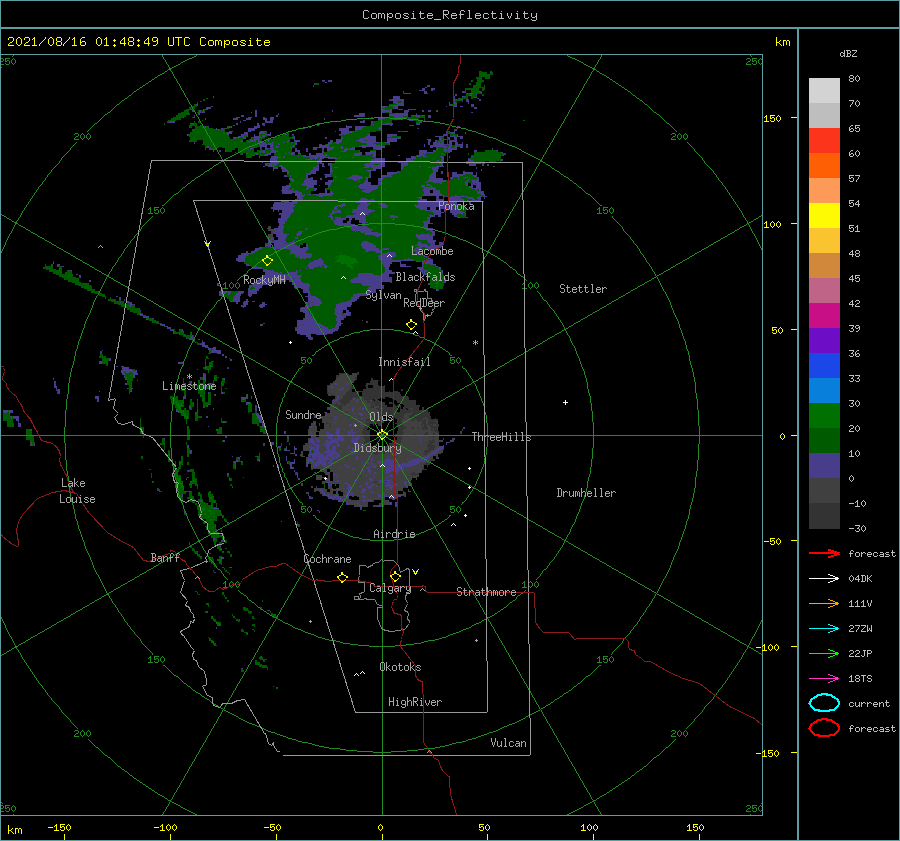
Task: Click the yellow diamond marker near RockyMH
Action: point(267,261)
